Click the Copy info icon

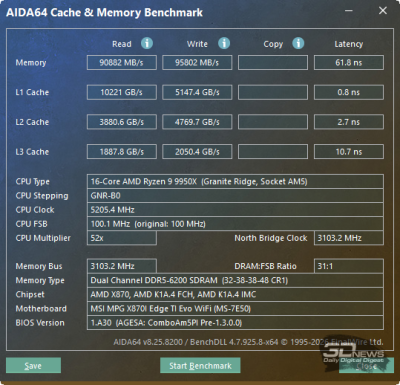[x=298, y=43]
